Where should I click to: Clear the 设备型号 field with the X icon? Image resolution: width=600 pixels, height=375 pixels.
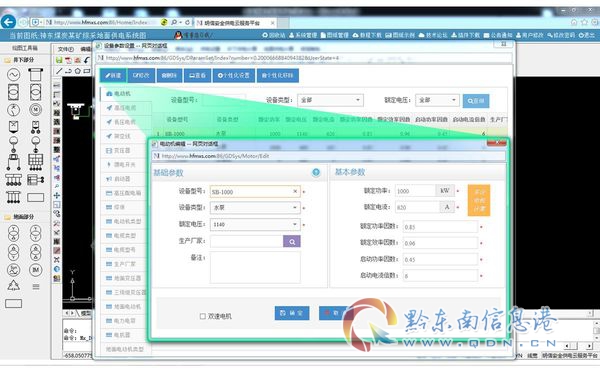pyautogui.click(x=295, y=191)
